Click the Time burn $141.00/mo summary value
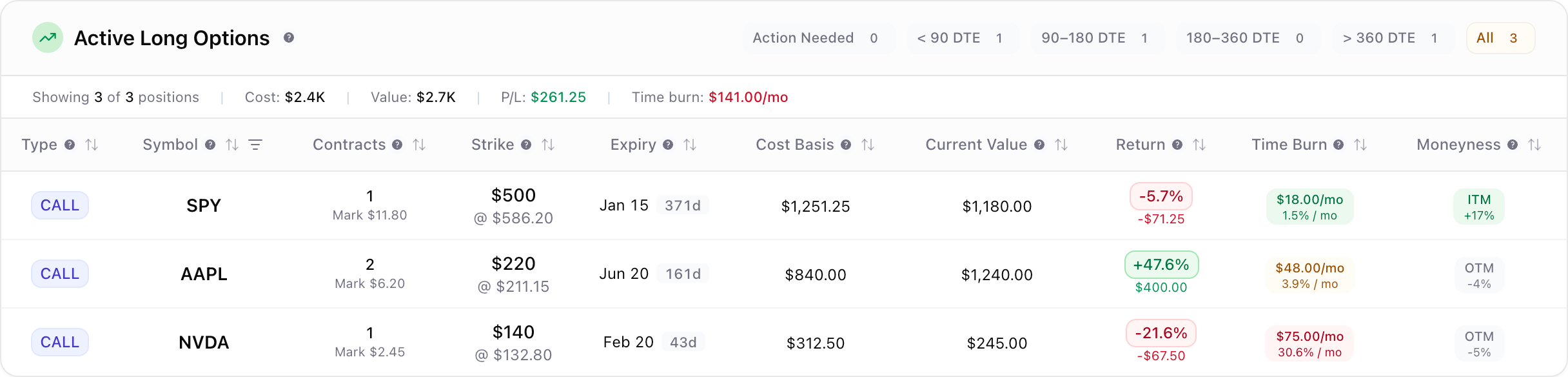Screen dimensions: 1568x377 (748, 97)
